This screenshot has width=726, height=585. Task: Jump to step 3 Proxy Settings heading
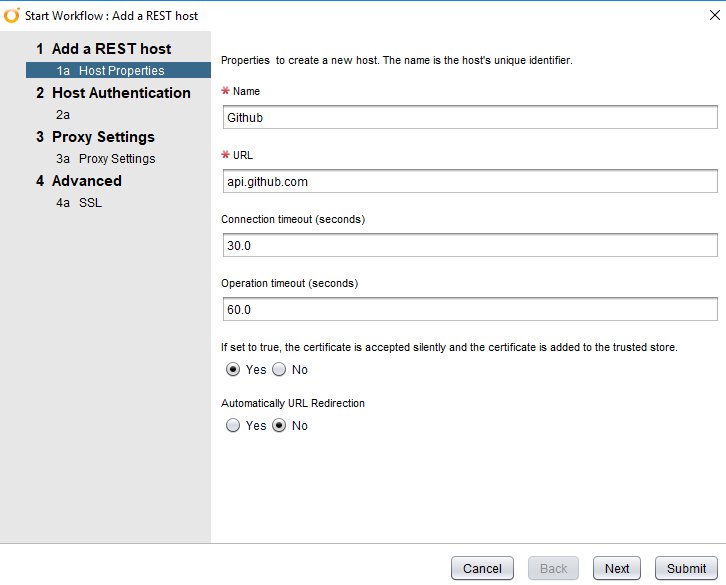pyautogui.click(x=95, y=137)
